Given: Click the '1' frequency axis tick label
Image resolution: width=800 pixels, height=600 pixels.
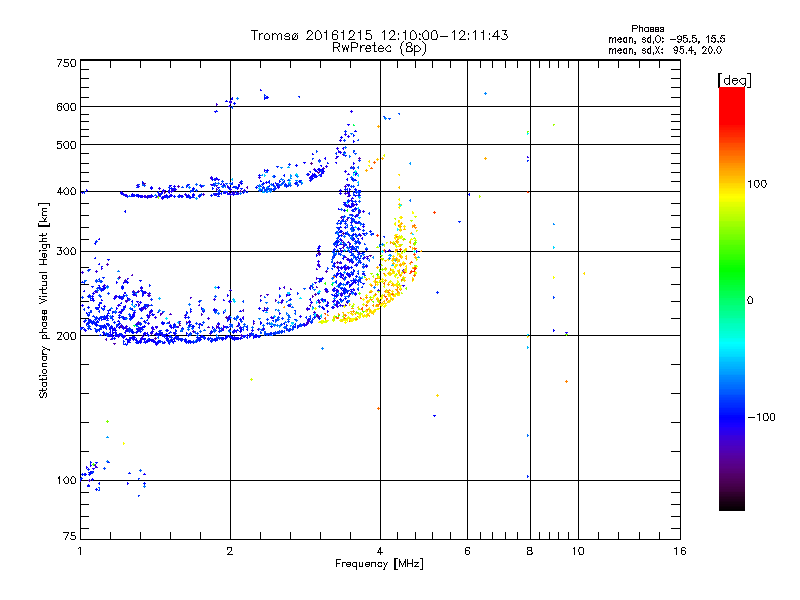Looking at the screenshot, I should pyautogui.click(x=80, y=551).
